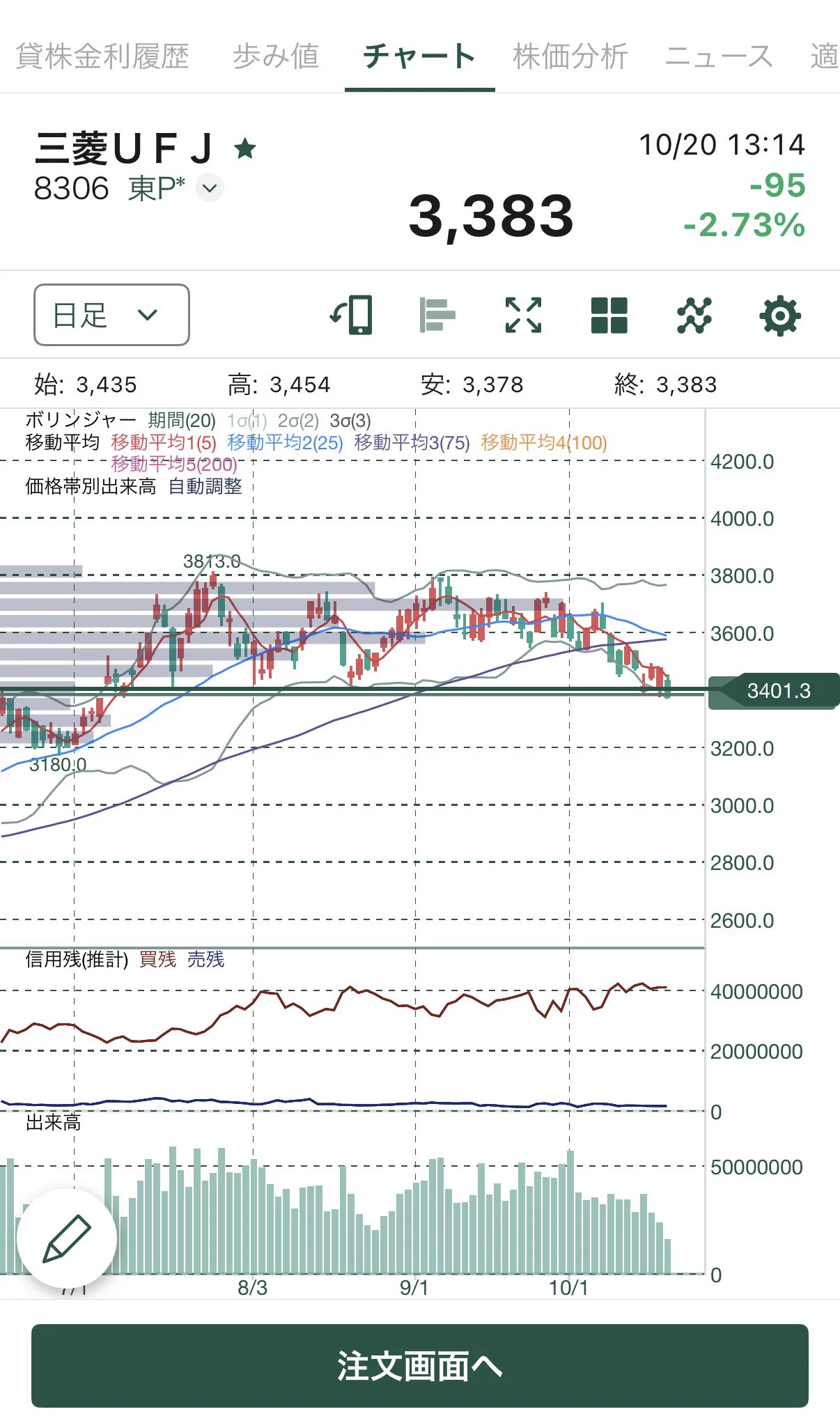Open the 株価分析 tab
This screenshot has width=840, height=1423.
(x=570, y=56)
